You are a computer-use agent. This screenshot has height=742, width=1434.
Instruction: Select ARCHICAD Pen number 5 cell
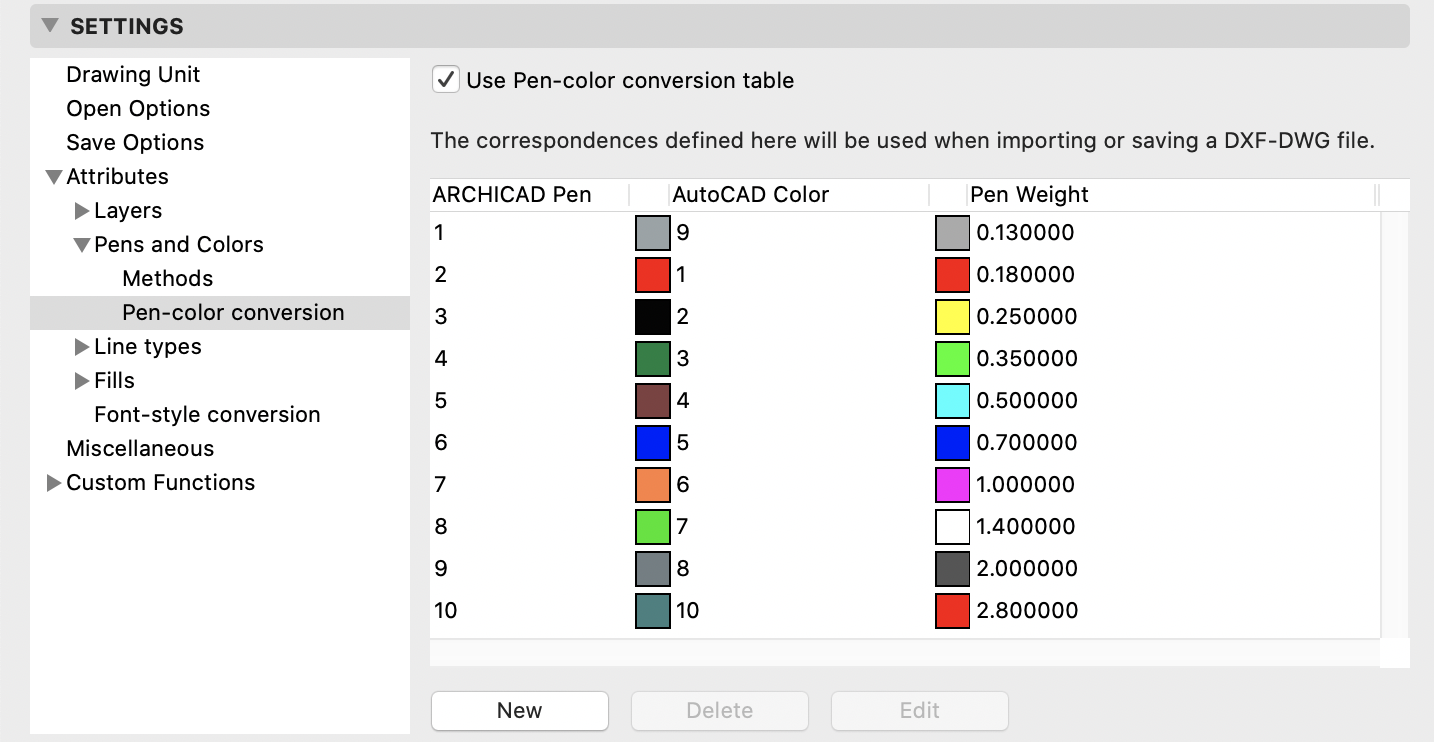point(441,401)
